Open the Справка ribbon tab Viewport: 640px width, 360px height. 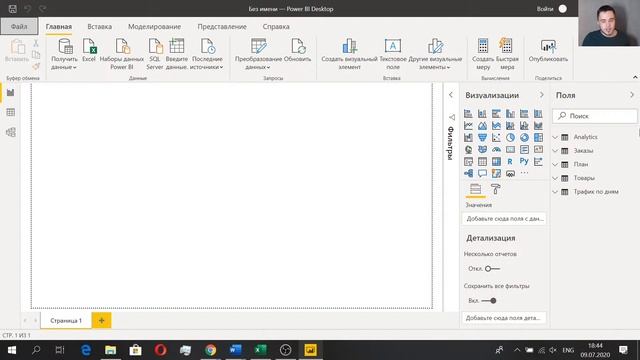coord(276,27)
